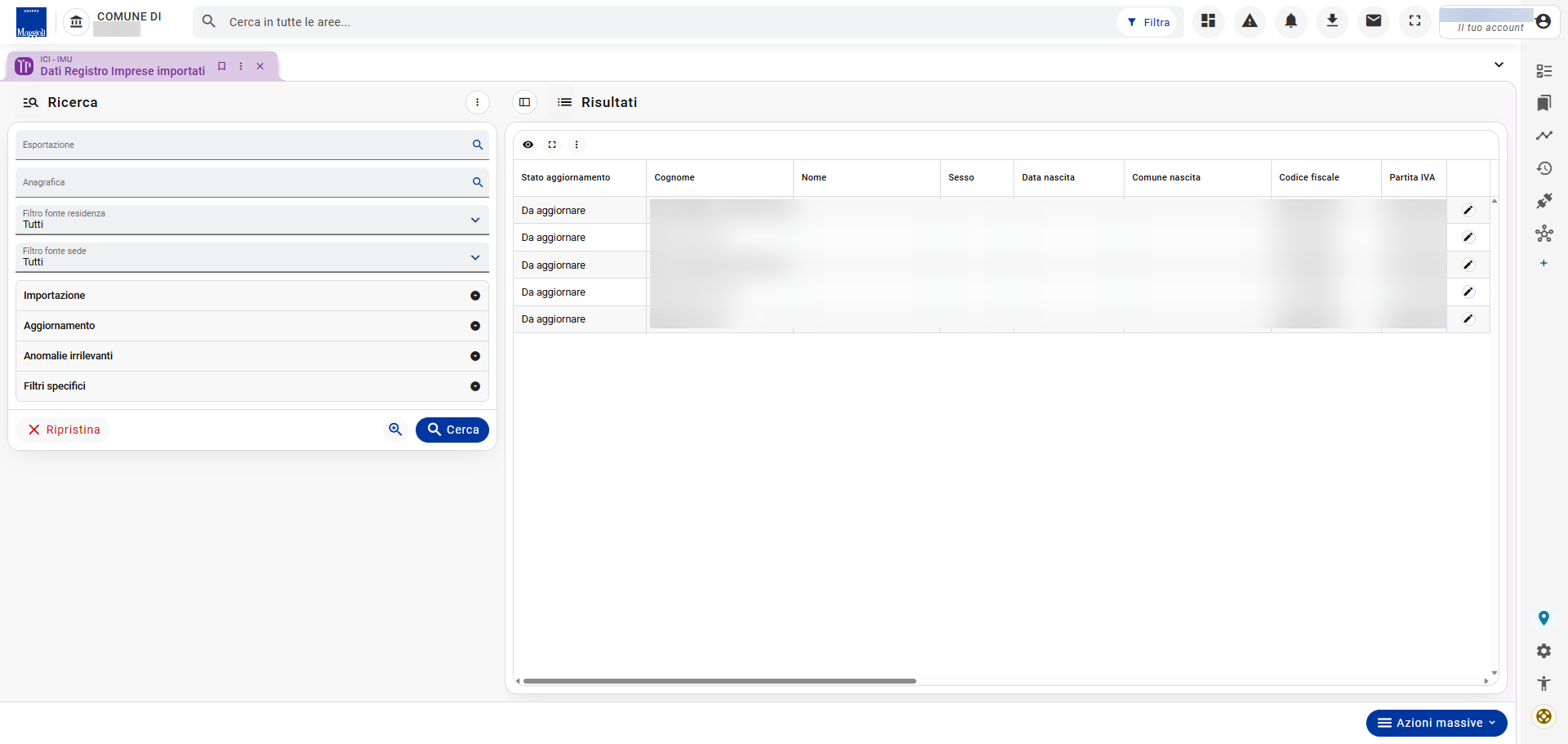Open the accessibility icon in right sidebar
The image size is (1568, 744).
pyautogui.click(x=1543, y=684)
